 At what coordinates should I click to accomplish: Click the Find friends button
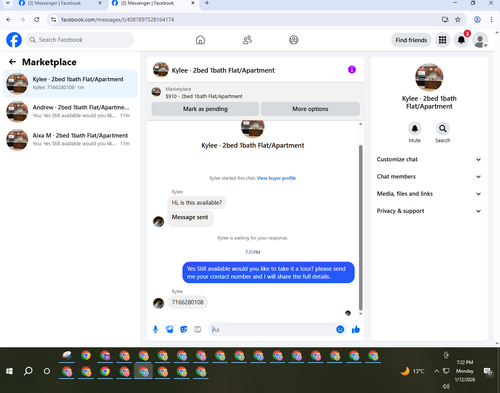pos(411,40)
